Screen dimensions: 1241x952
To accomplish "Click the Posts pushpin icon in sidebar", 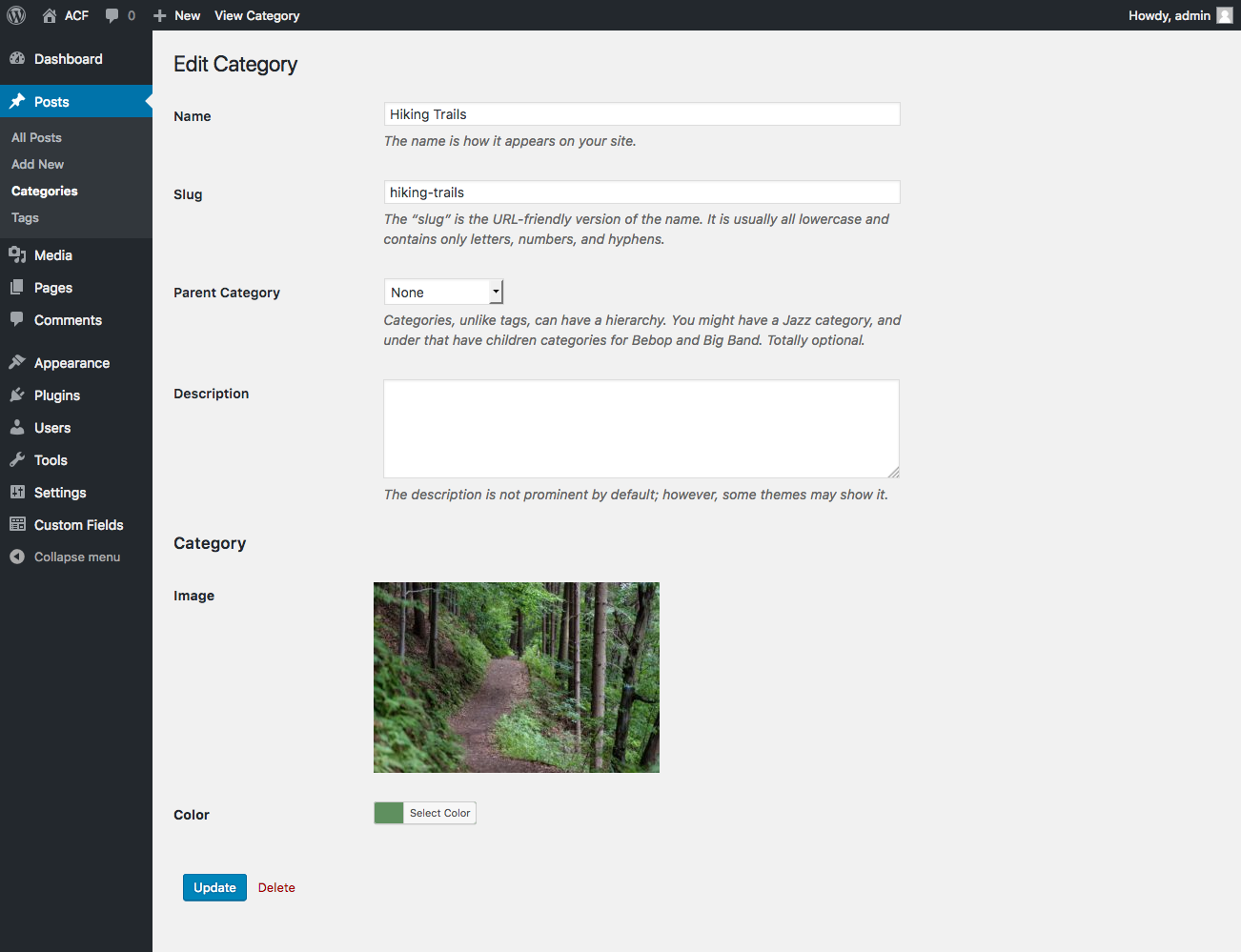I will point(17,101).
